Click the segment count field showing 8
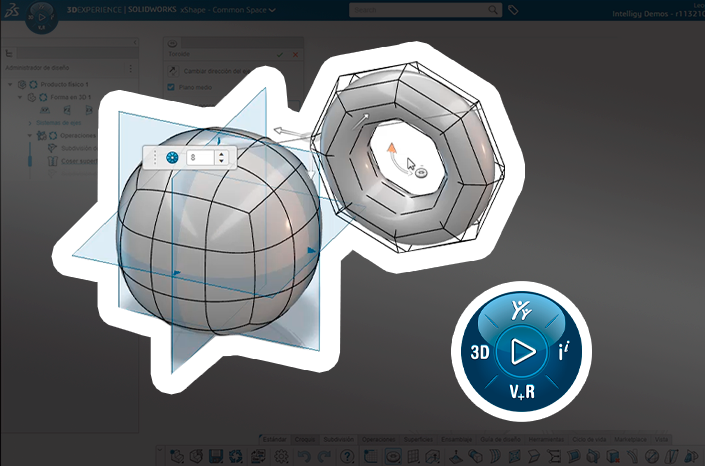This screenshot has height=466, width=705. [201, 157]
